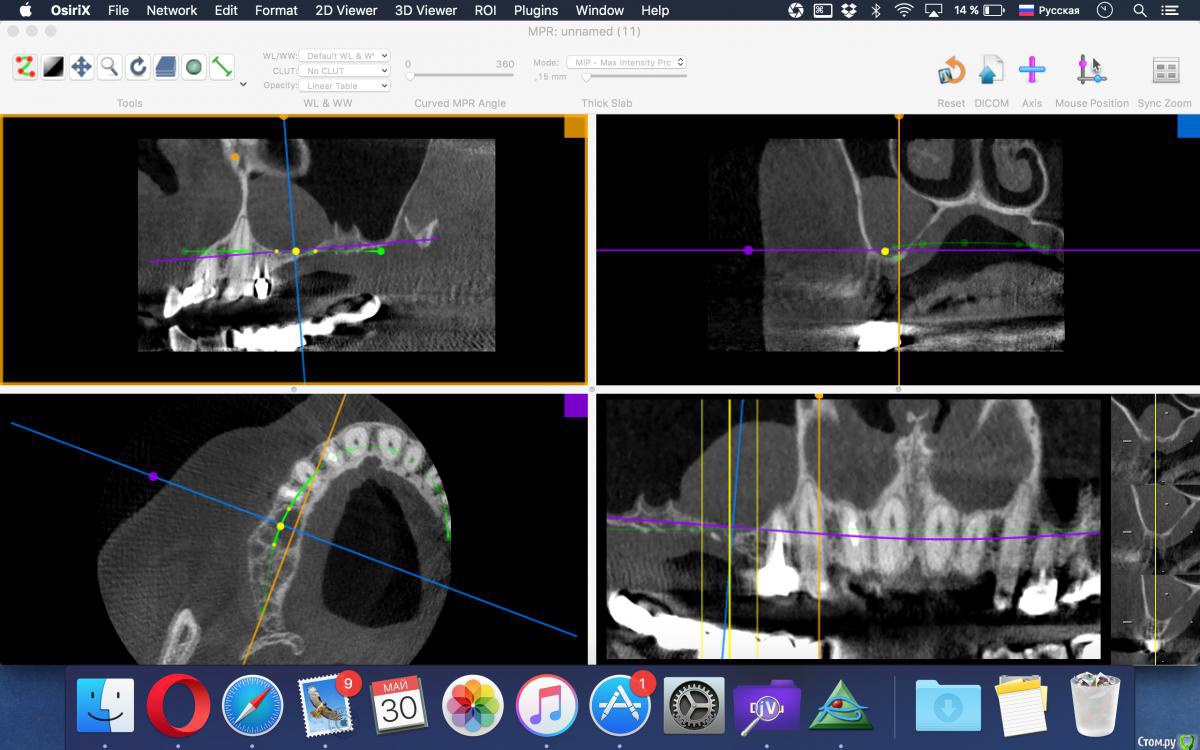Toggle the Axis display
The width and height of the screenshot is (1200, 750).
click(x=1031, y=71)
